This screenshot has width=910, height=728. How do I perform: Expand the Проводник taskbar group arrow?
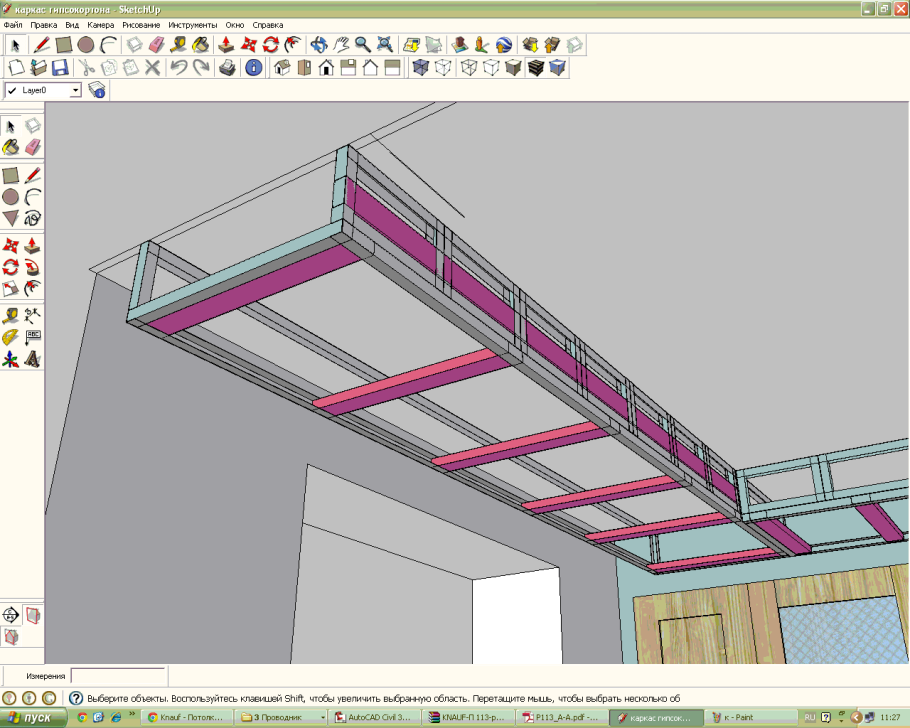pos(322,718)
